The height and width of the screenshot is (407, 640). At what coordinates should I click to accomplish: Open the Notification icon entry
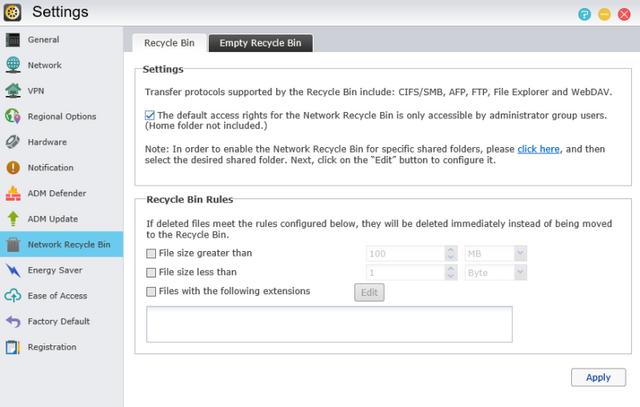tap(13, 168)
